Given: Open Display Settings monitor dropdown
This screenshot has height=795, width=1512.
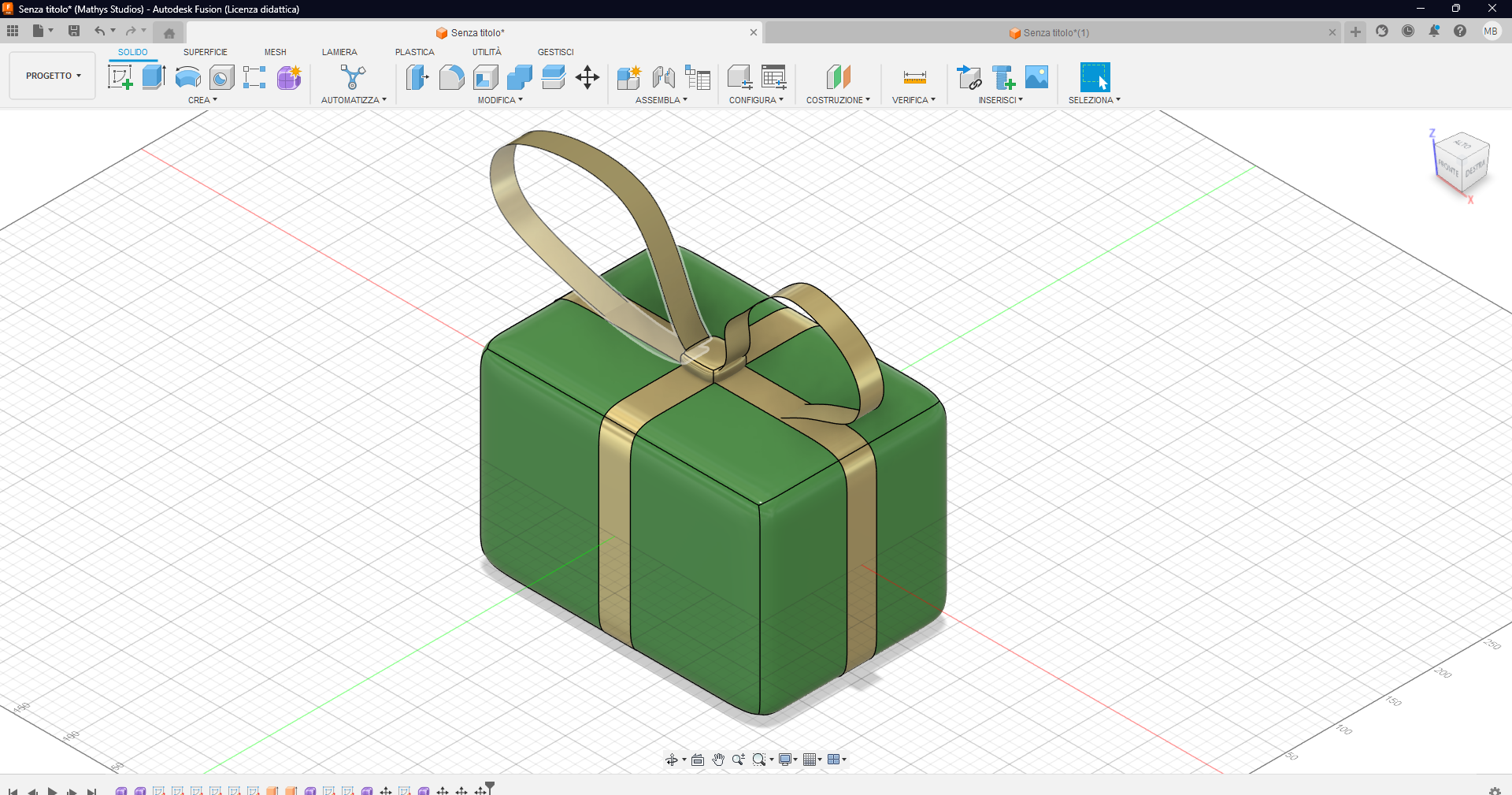Looking at the screenshot, I should 788,760.
